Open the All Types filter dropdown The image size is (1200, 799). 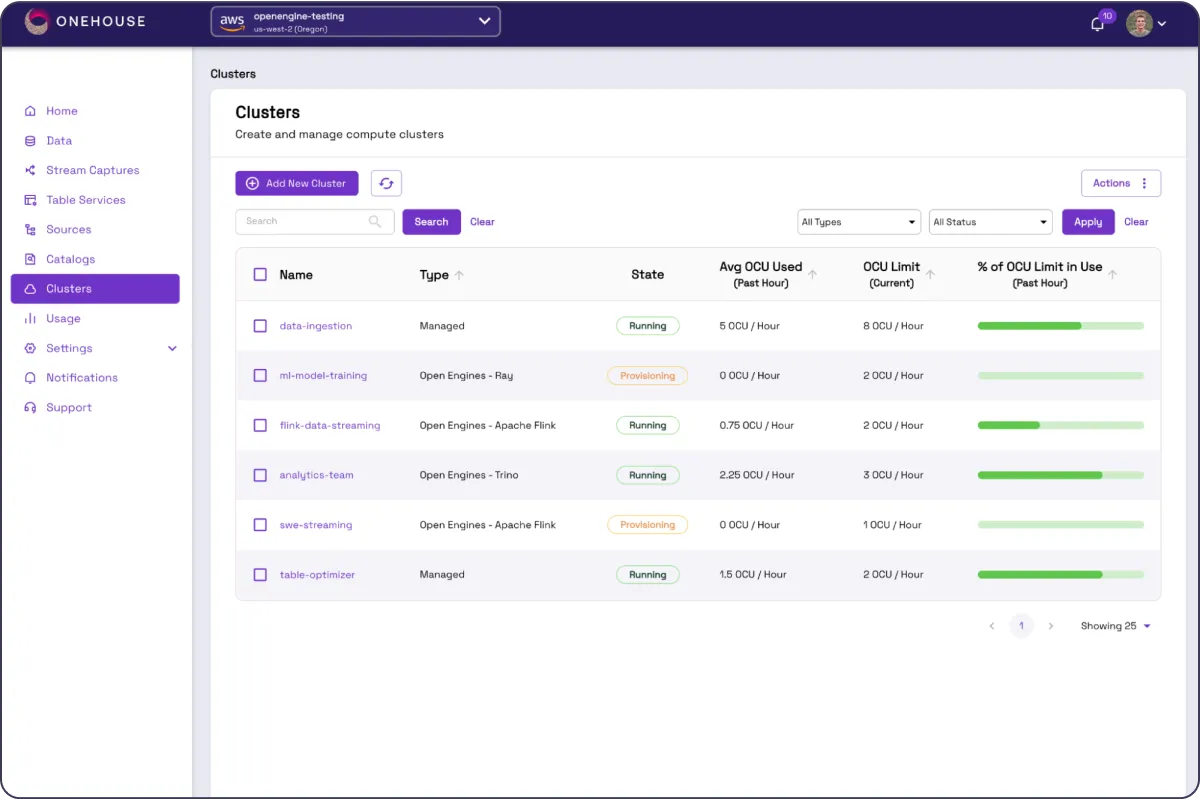(859, 222)
